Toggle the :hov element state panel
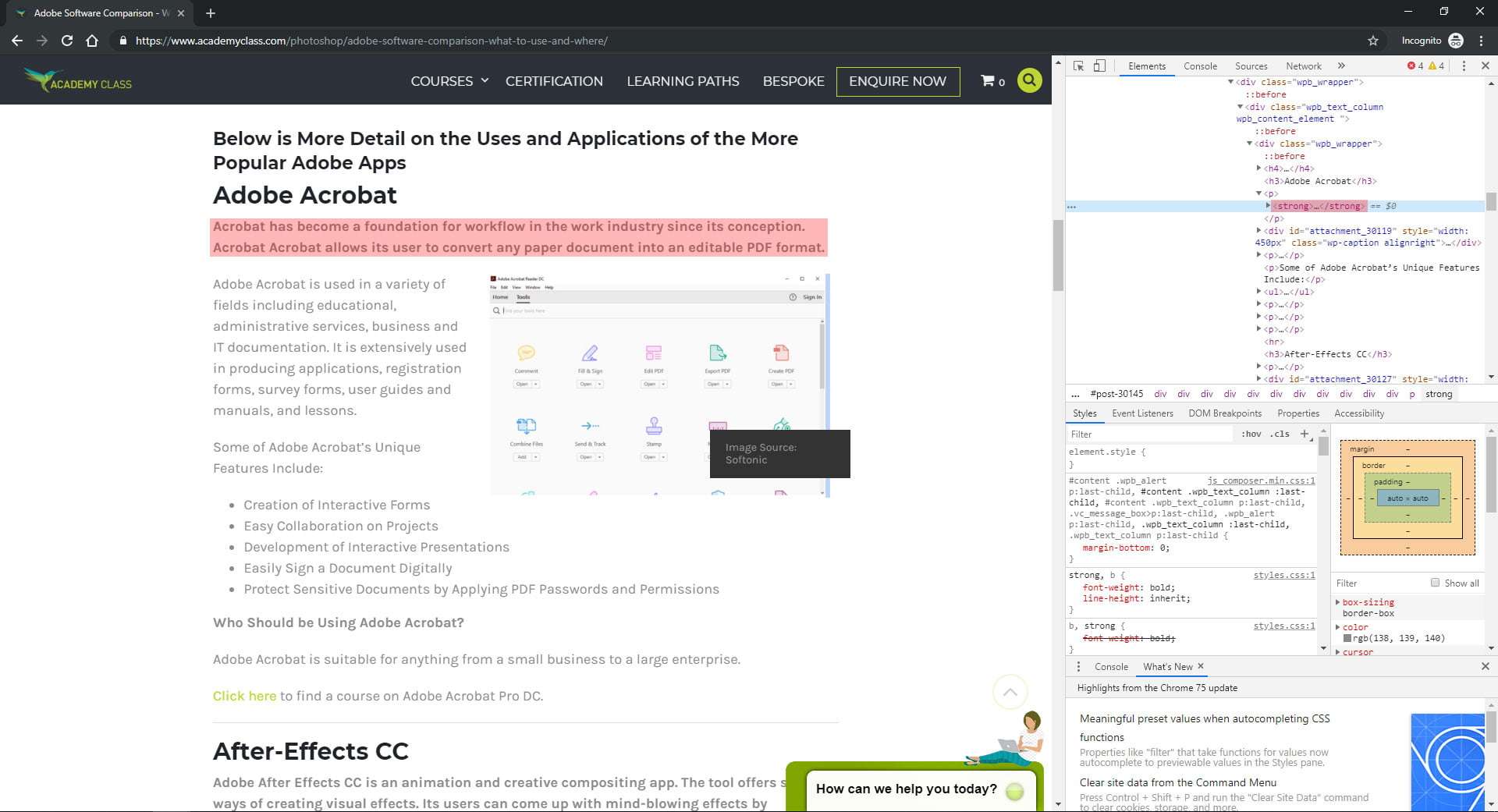1498x812 pixels. (x=1251, y=434)
